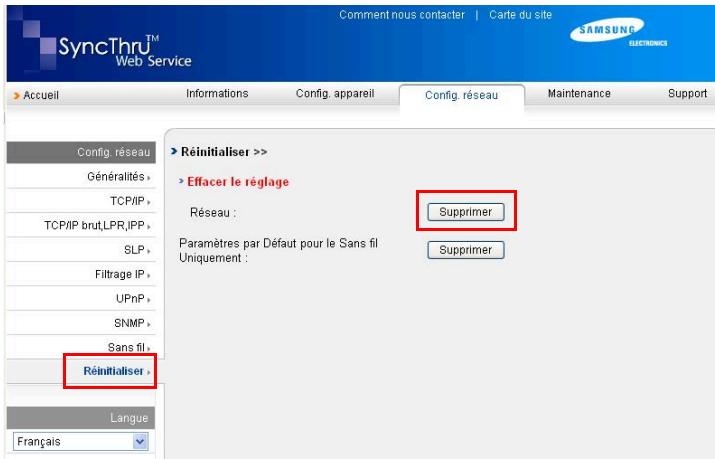This screenshot has height=459, width=715.
Task: Click the Paramètres par Défaut Sans fil label
Action: click(x=278, y=250)
